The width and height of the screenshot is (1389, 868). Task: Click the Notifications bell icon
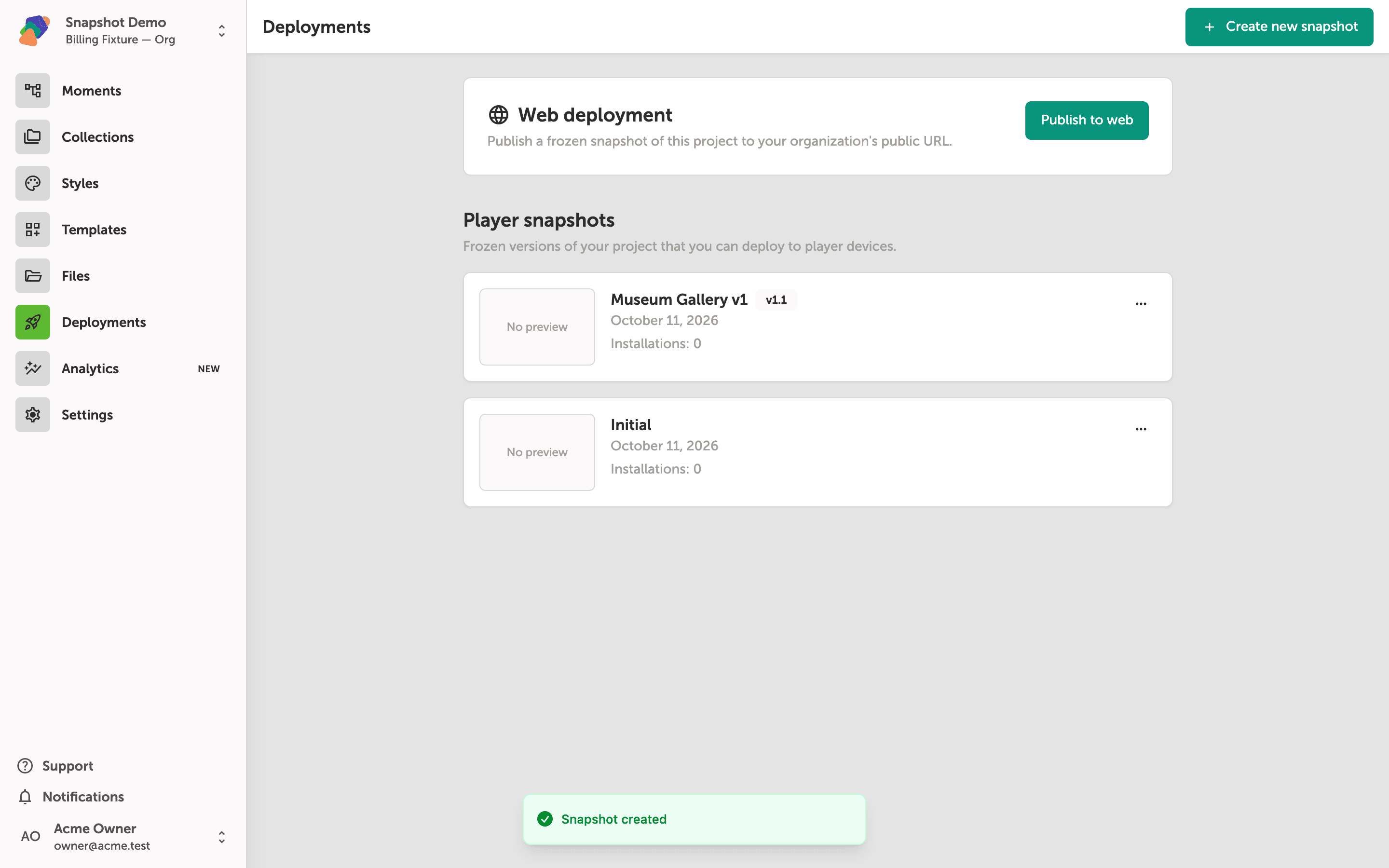(x=25, y=797)
